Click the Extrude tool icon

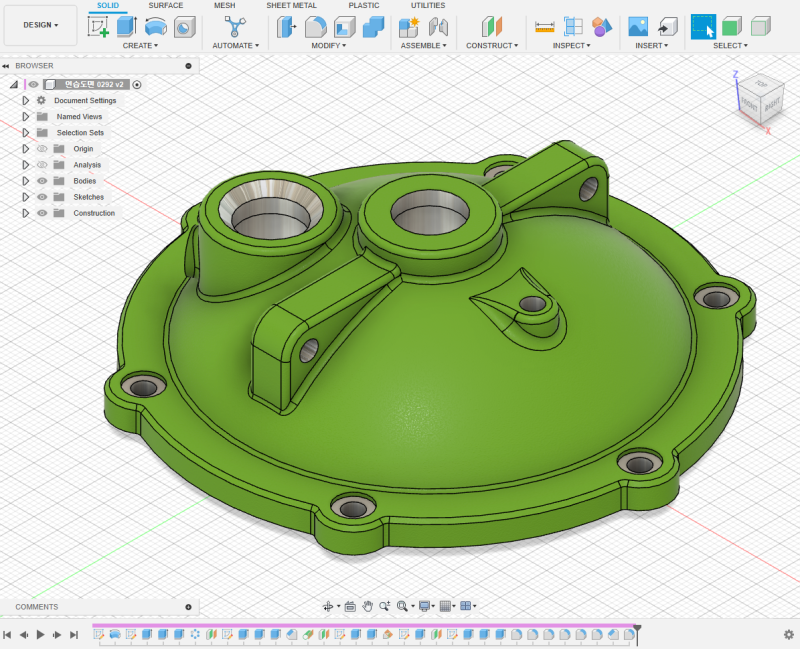pyautogui.click(x=127, y=27)
